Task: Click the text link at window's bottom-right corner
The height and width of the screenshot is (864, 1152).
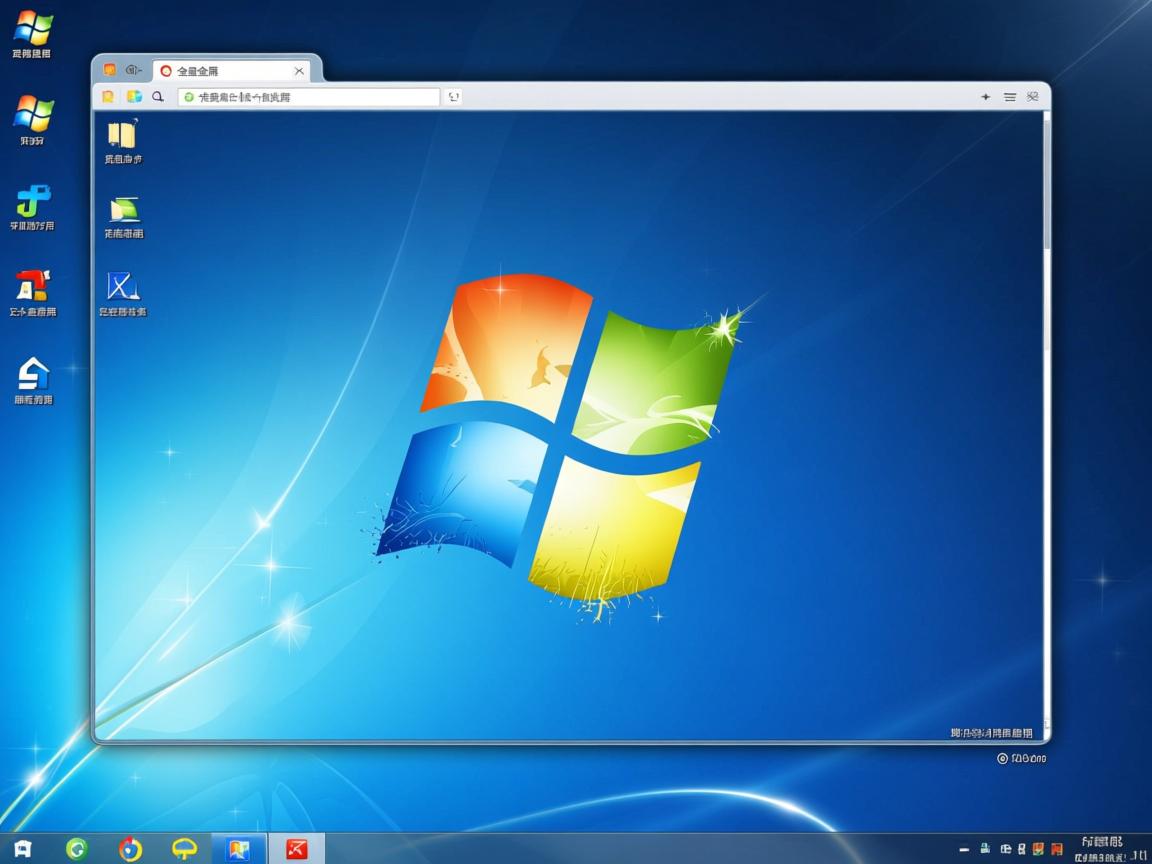Action: click(991, 733)
